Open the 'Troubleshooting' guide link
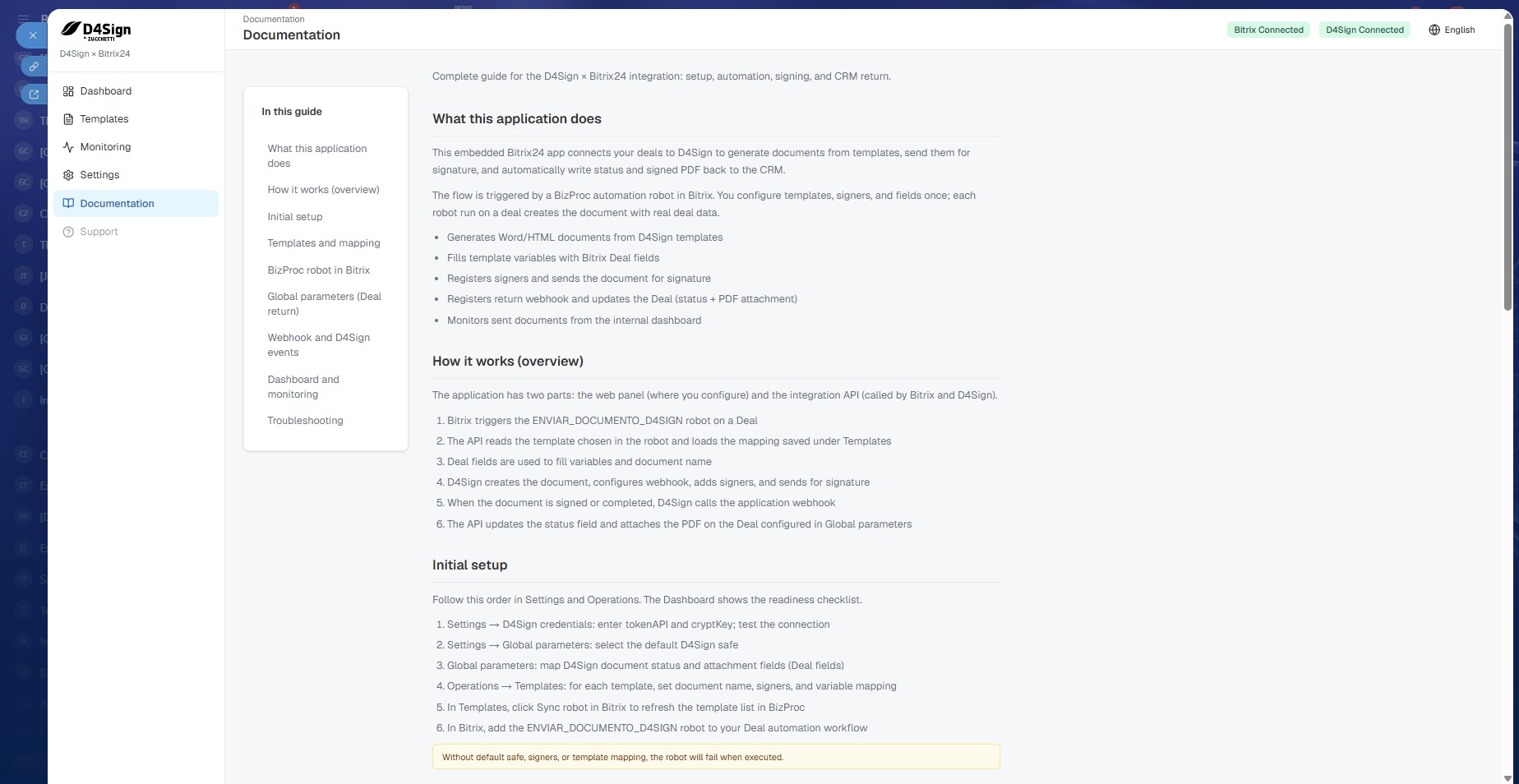 pos(305,421)
